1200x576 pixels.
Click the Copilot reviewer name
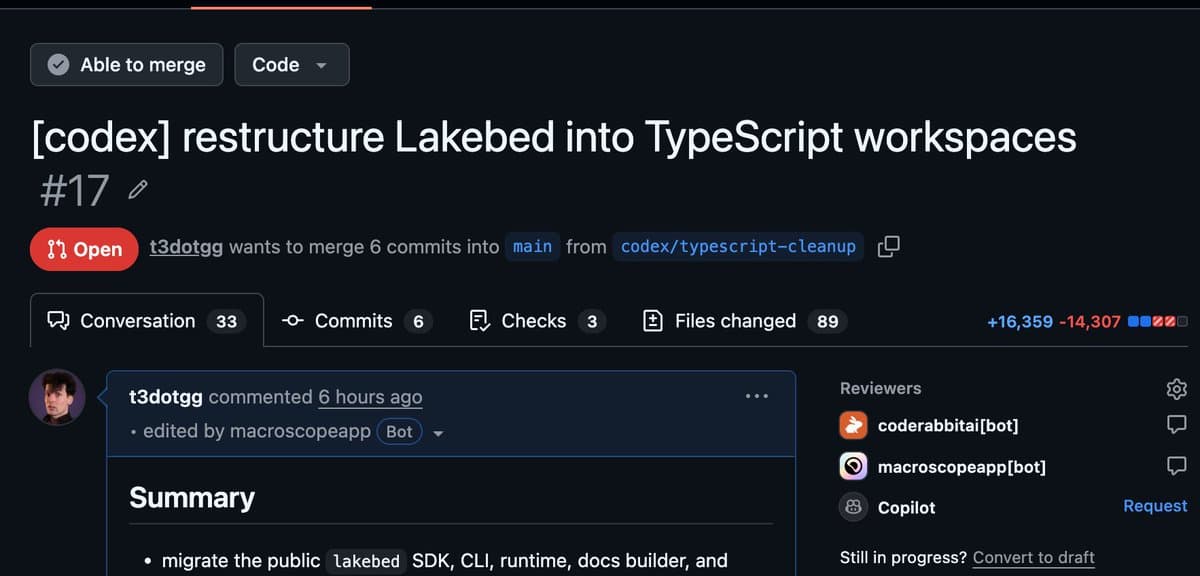click(906, 507)
